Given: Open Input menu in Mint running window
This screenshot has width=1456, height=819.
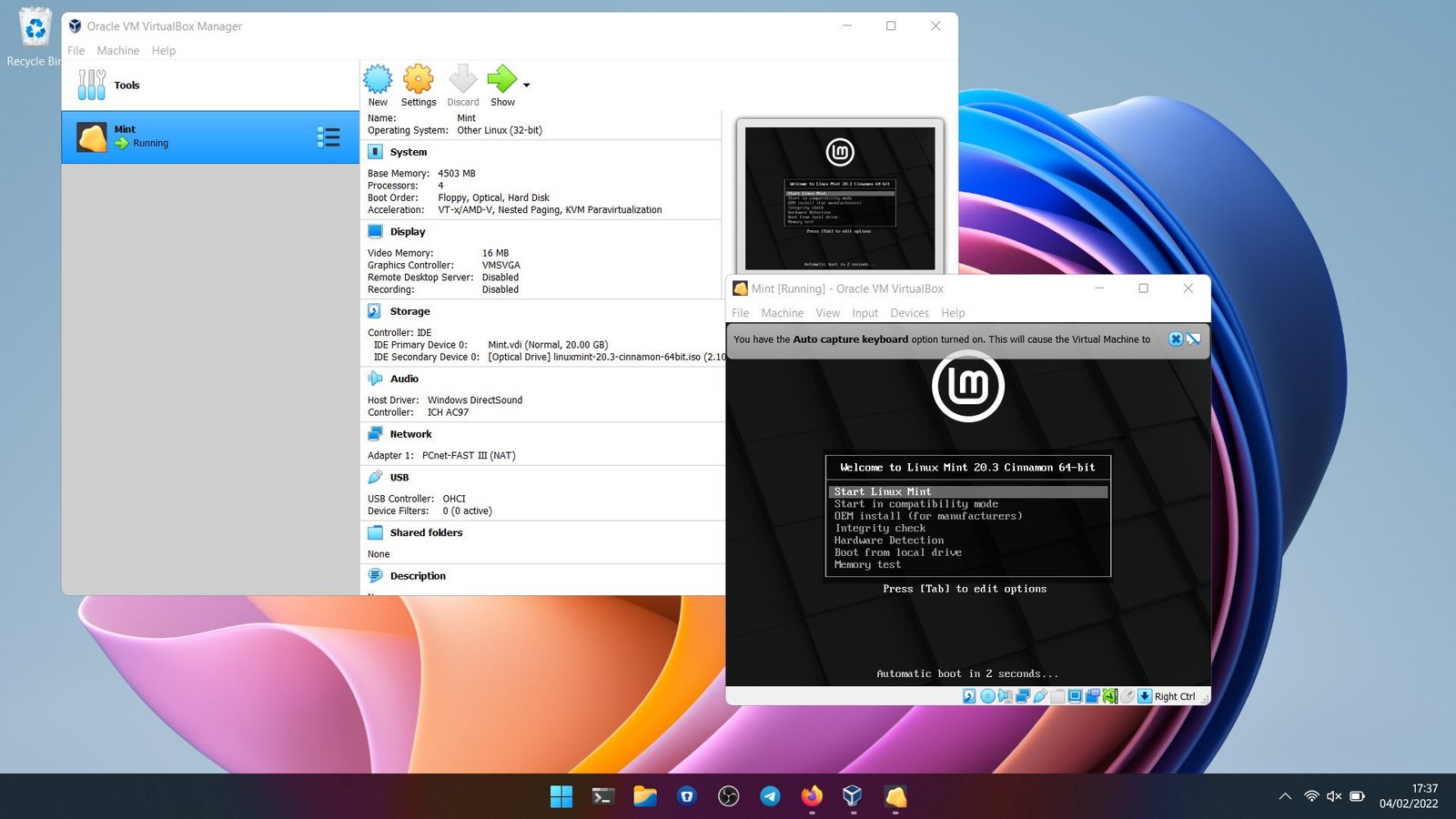Looking at the screenshot, I should click(865, 313).
